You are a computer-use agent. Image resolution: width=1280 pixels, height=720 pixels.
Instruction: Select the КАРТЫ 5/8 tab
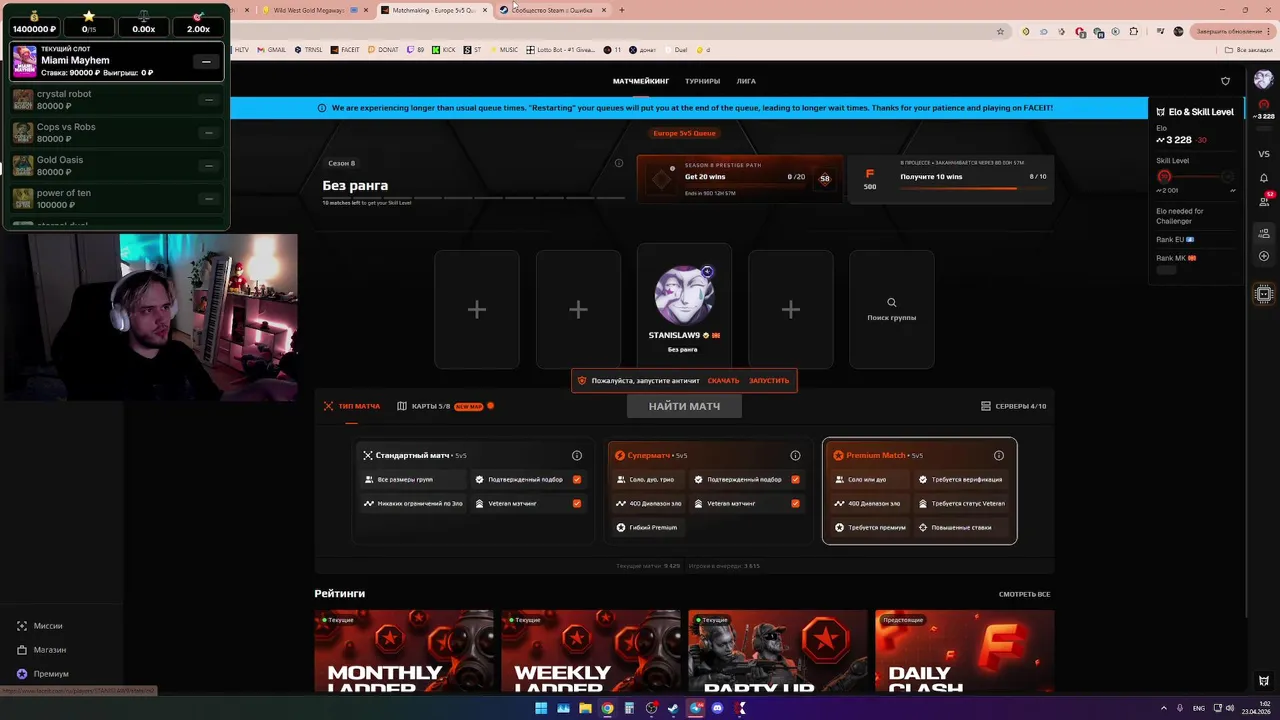pos(445,406)
